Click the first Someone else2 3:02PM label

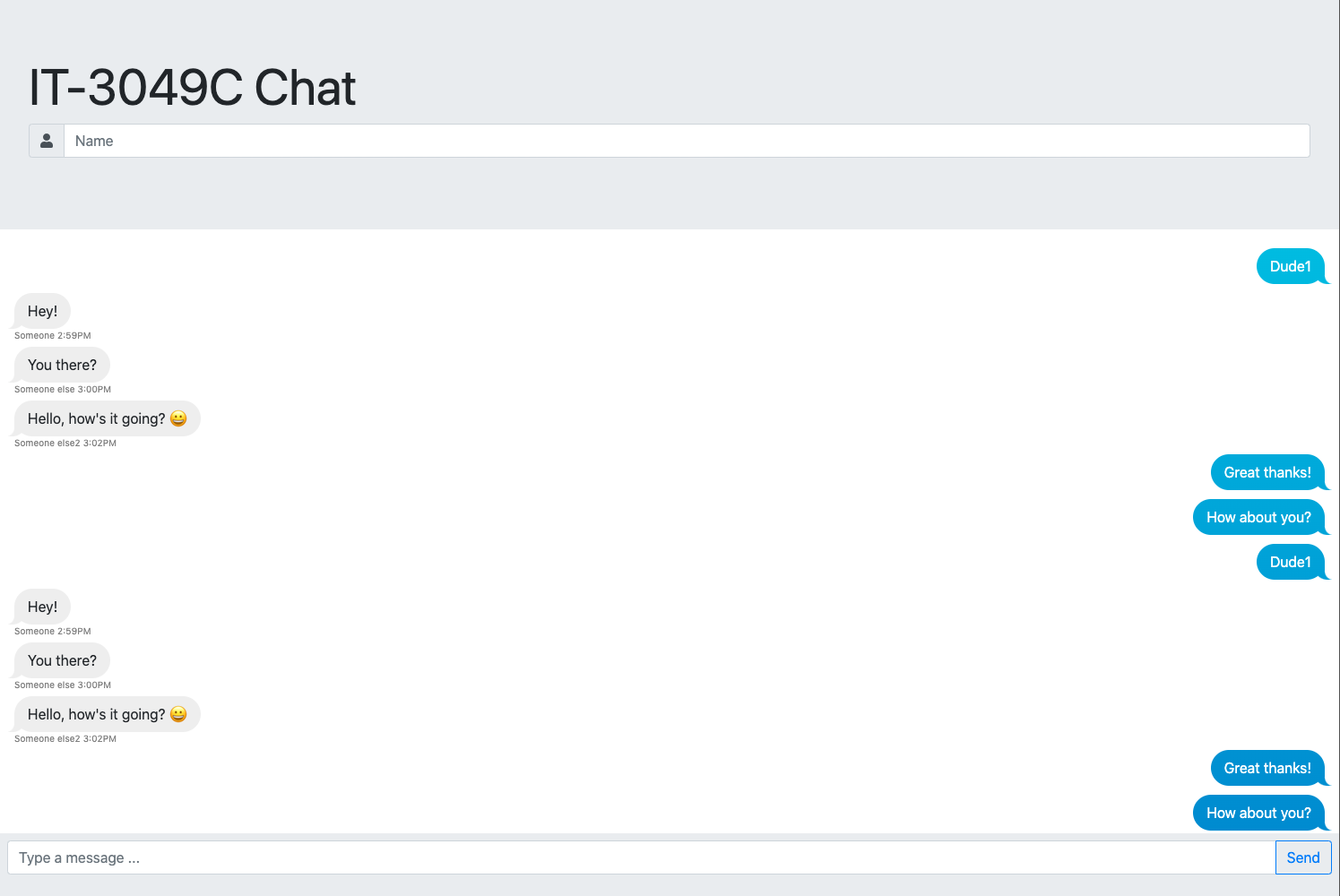click(x=65, y=444)
